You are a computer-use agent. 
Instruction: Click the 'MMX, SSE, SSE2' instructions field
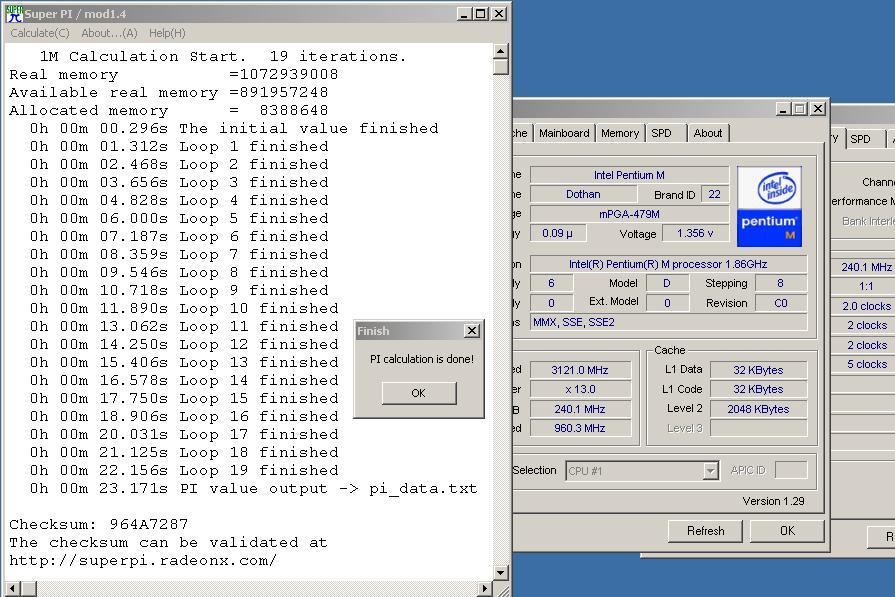pos(668,322)
